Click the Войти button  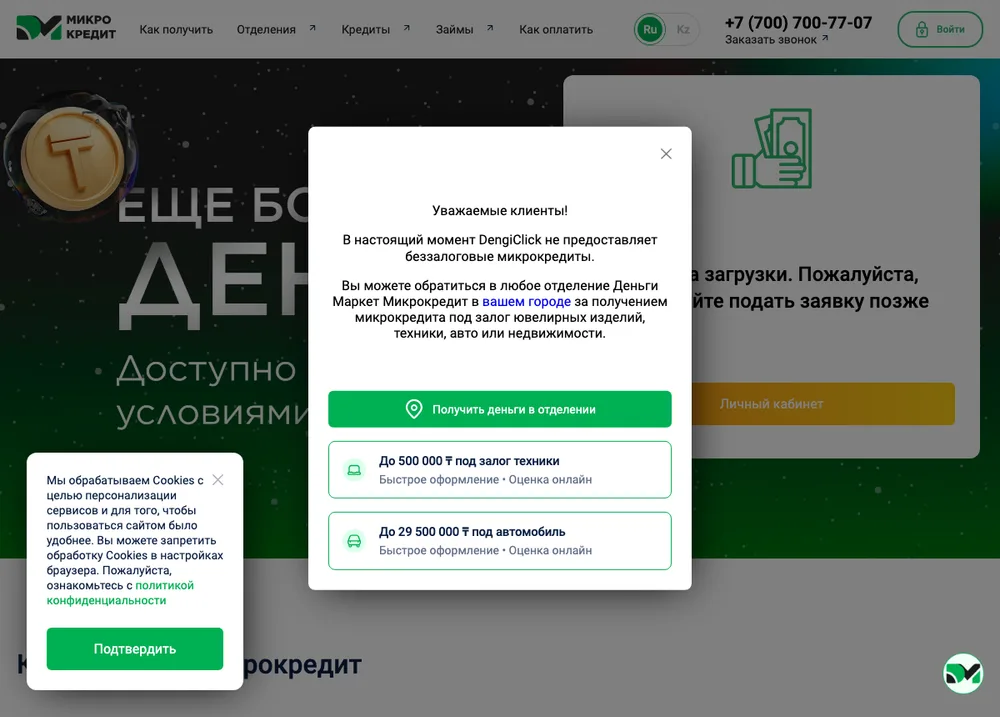(940, 29)
